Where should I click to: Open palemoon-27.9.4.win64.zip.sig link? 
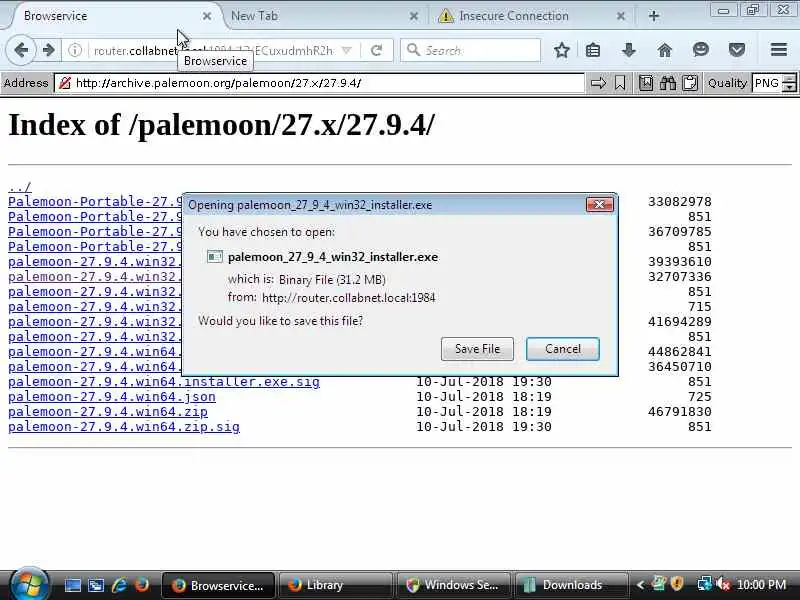(x=124, y=427)
